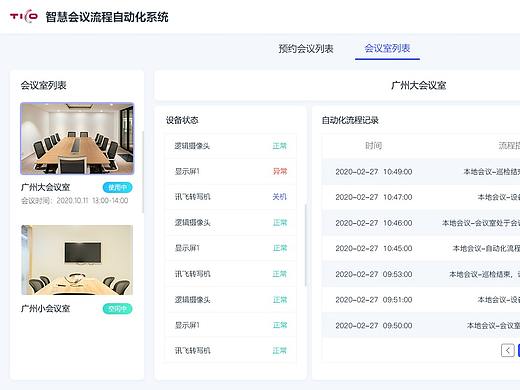Click the room list panel scrollbar
520x390 pixels.
(x=143, y=172)
